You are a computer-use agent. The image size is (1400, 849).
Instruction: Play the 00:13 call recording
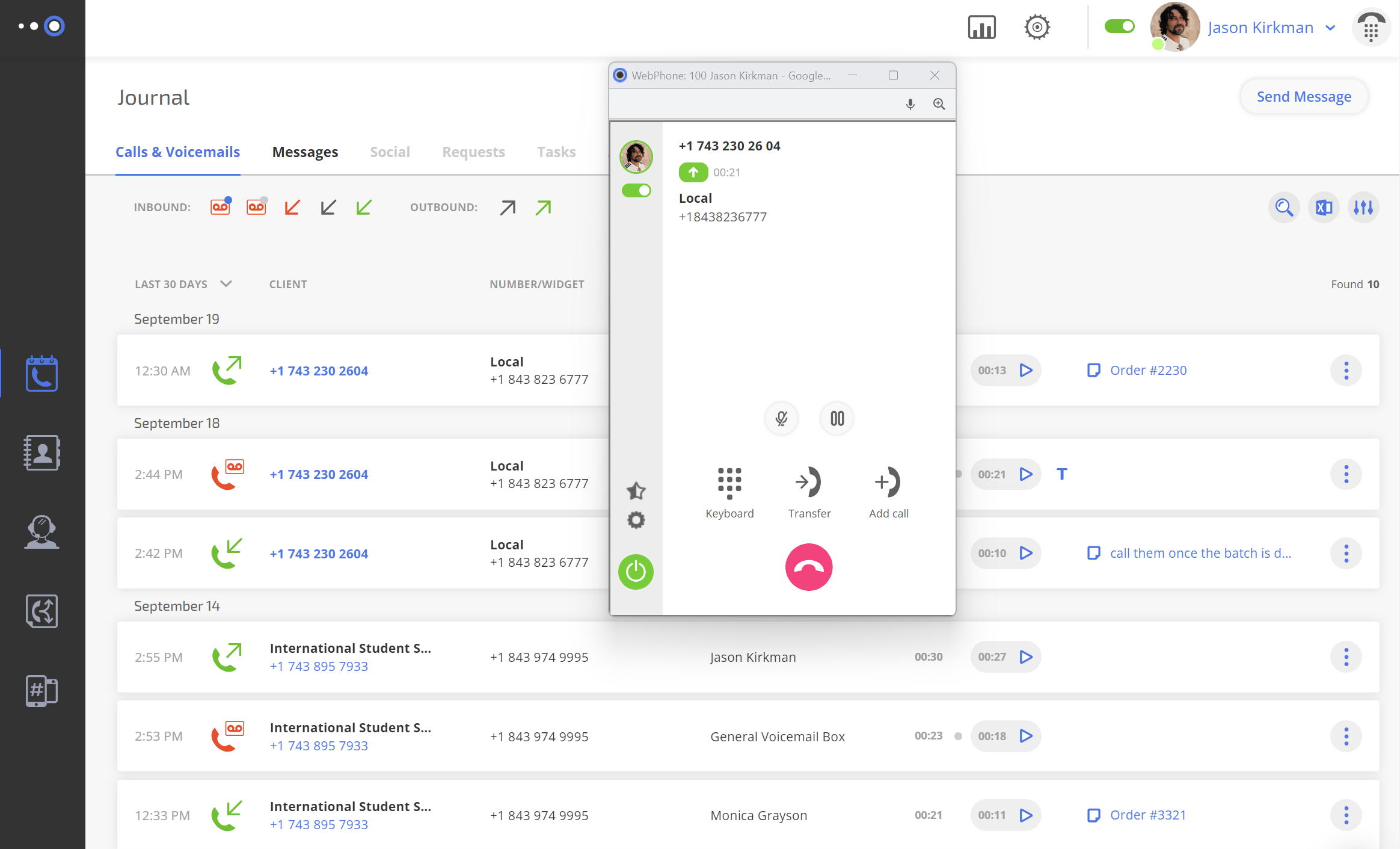click(1026, 370)
